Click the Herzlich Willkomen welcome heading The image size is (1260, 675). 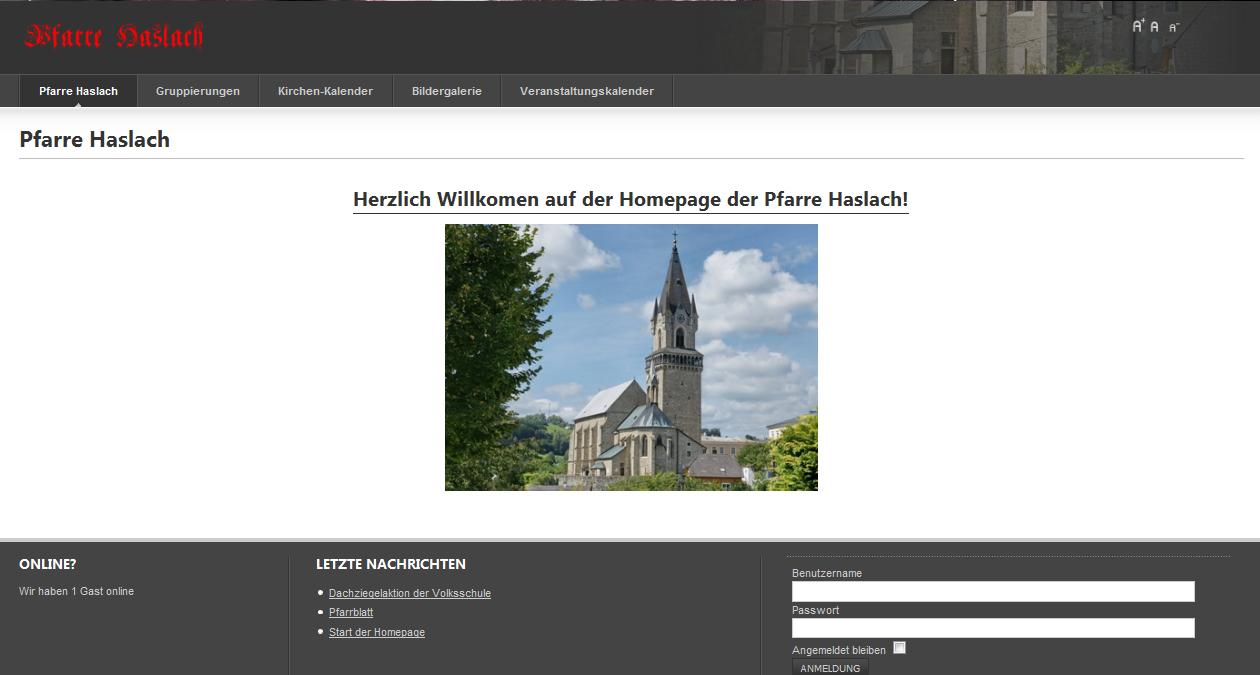(x=630, y=199)
